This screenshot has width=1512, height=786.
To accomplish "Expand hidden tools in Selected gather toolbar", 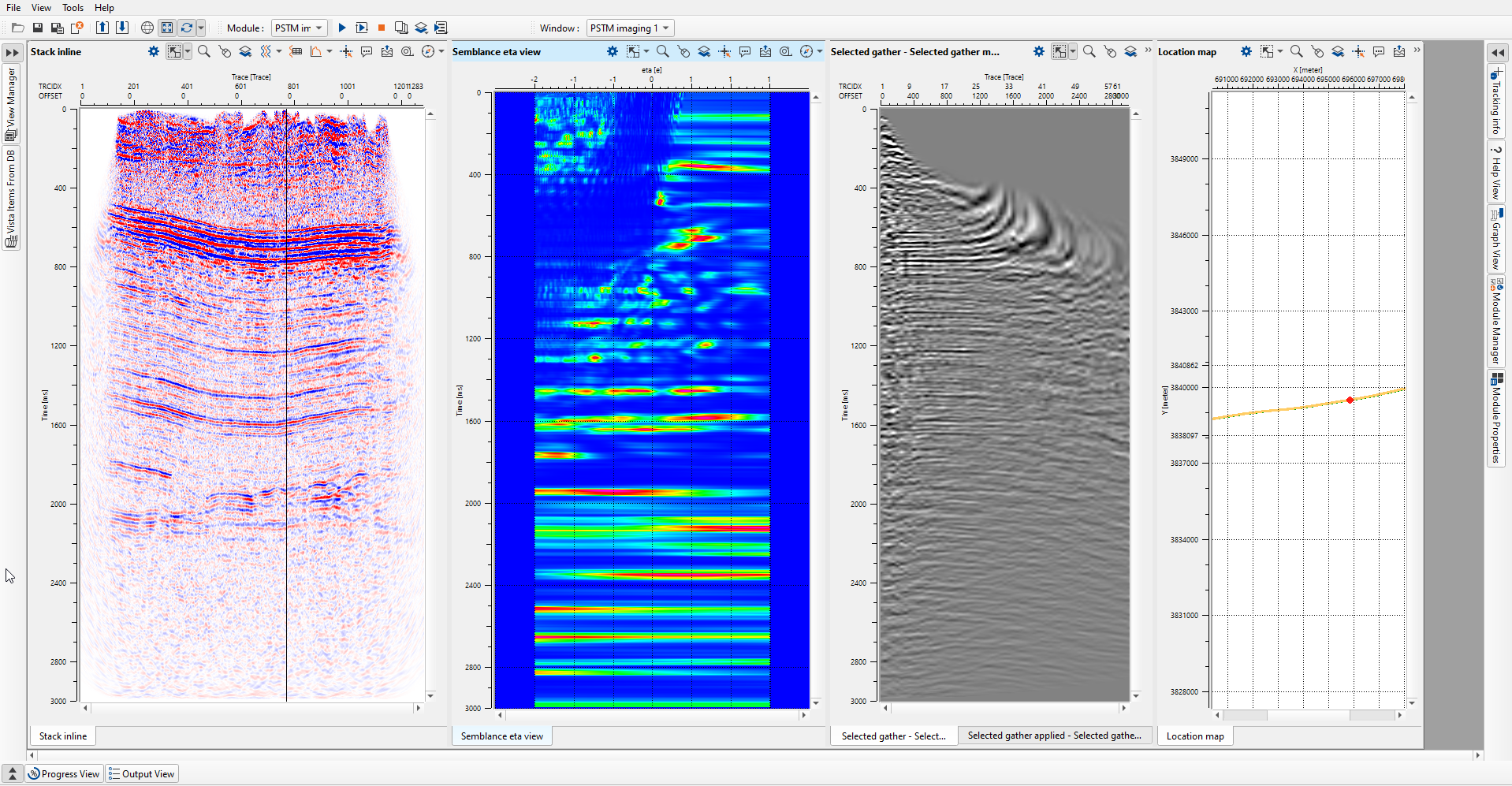I will 1148,50.
